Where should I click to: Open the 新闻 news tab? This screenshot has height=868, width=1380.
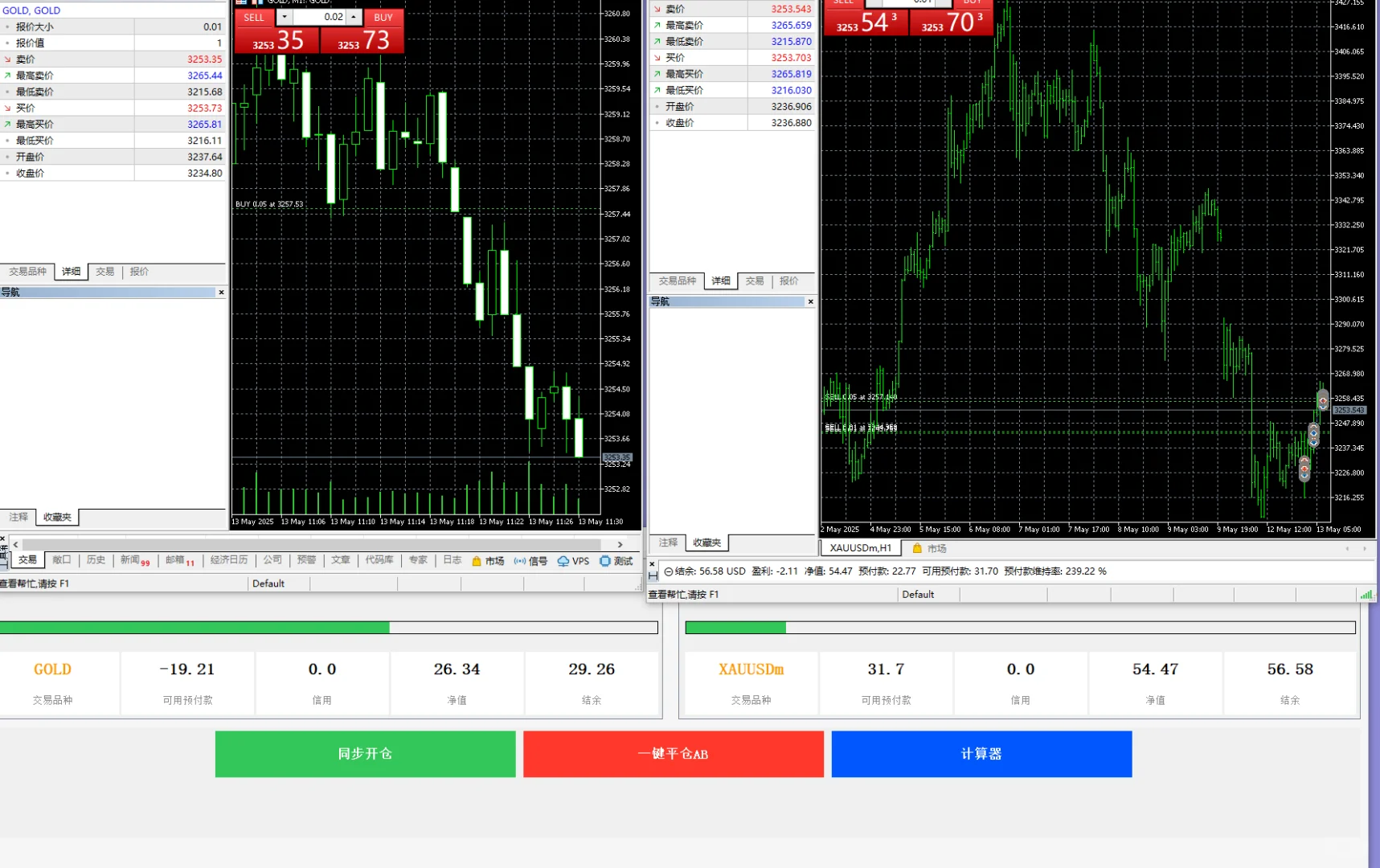pyautogui.click(x=134, y=560)
